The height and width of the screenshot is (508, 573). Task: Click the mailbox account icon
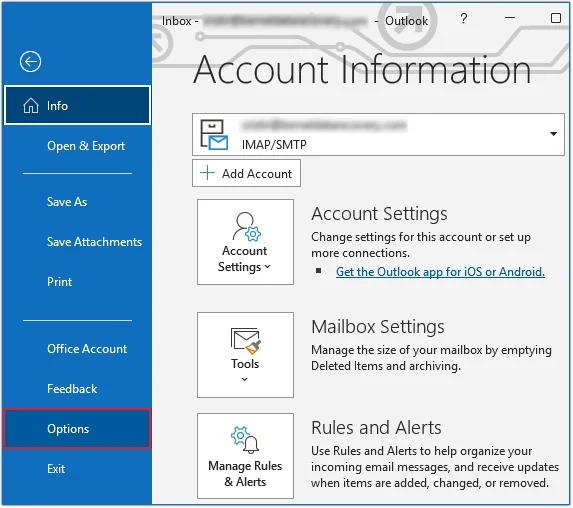point(214,134)
